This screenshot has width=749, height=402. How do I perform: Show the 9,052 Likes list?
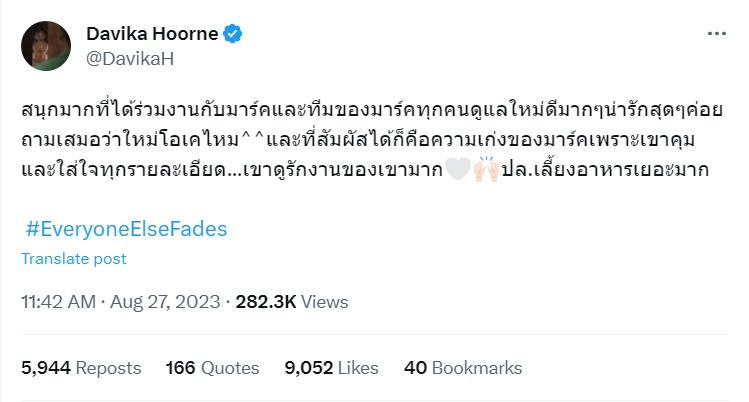tap(331, 368)
